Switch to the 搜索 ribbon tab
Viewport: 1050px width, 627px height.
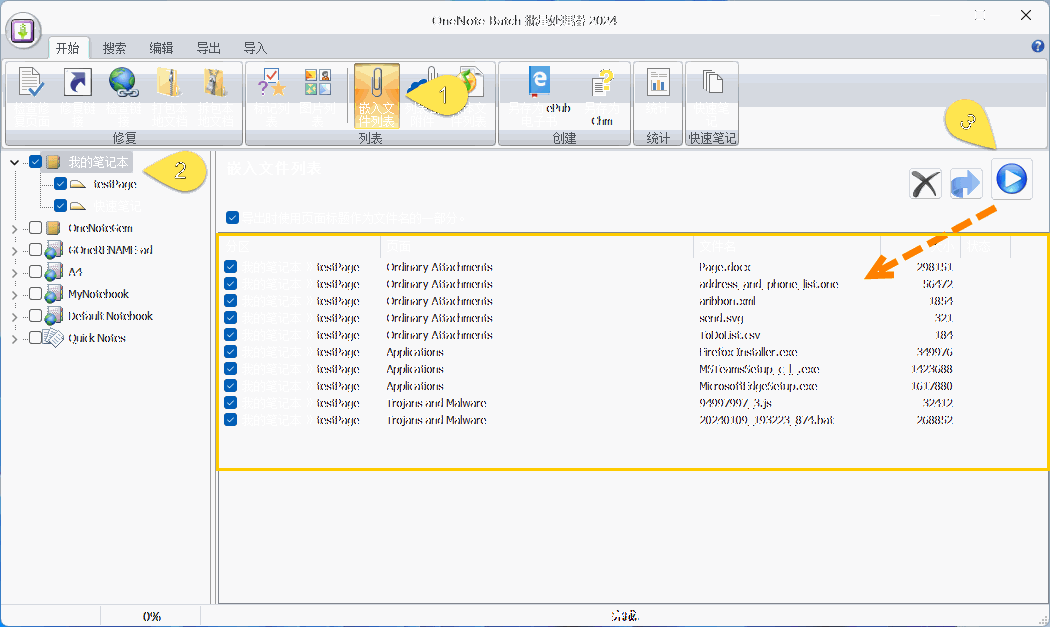115,48
